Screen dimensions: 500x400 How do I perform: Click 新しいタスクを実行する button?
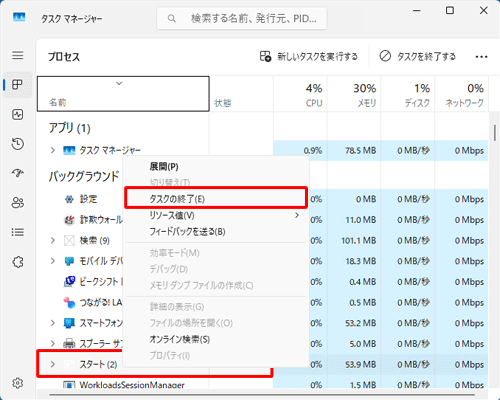click(308, 56)
